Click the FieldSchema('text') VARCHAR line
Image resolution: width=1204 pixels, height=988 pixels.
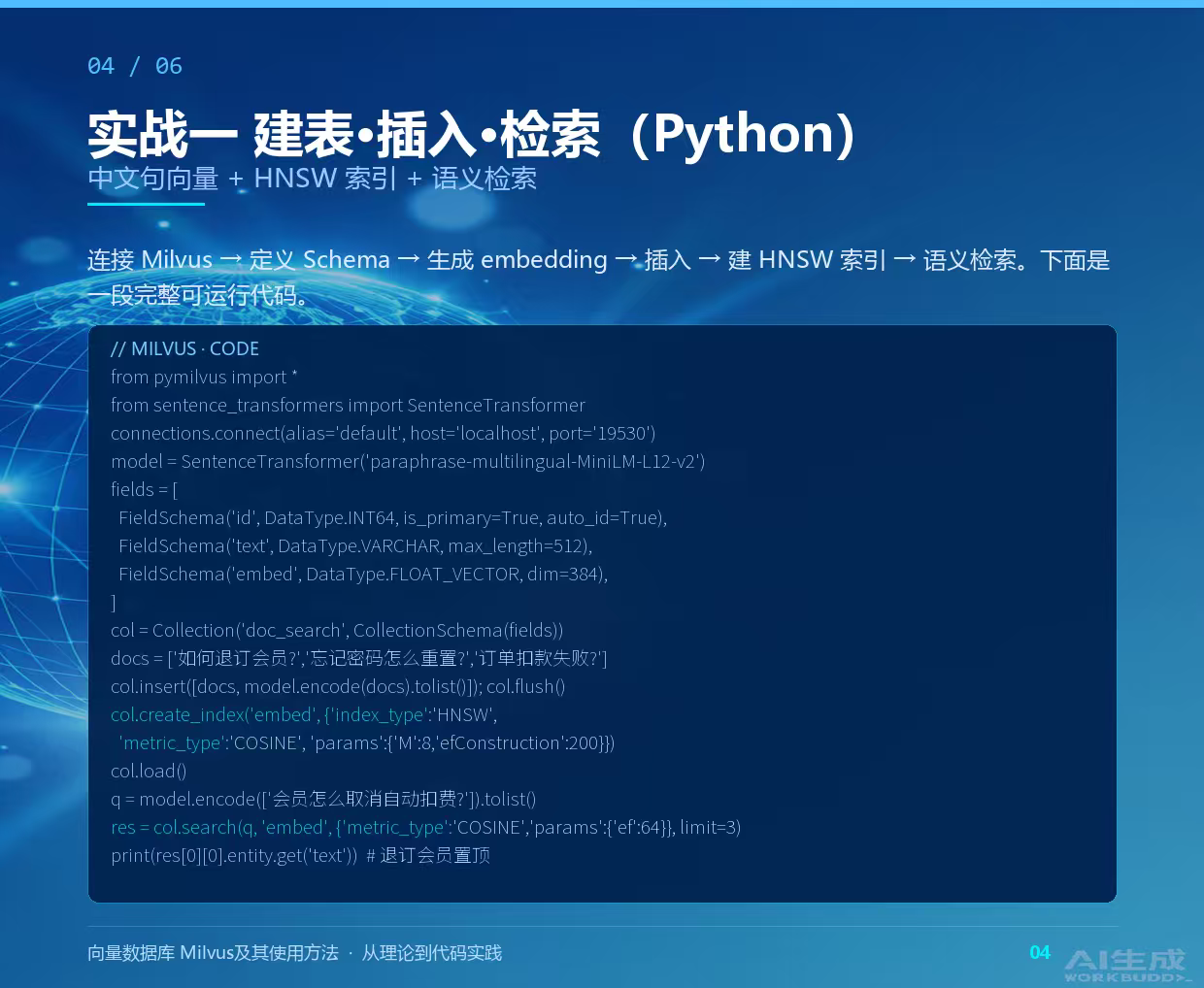click(355, 545)
